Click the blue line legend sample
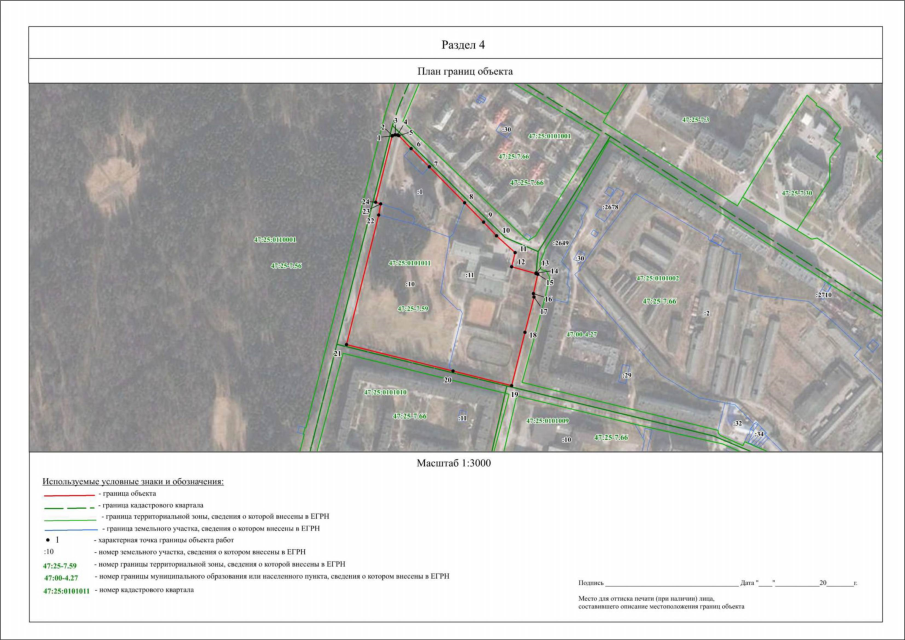This screenshot has width=905, height=640. [x=69, y=528]
